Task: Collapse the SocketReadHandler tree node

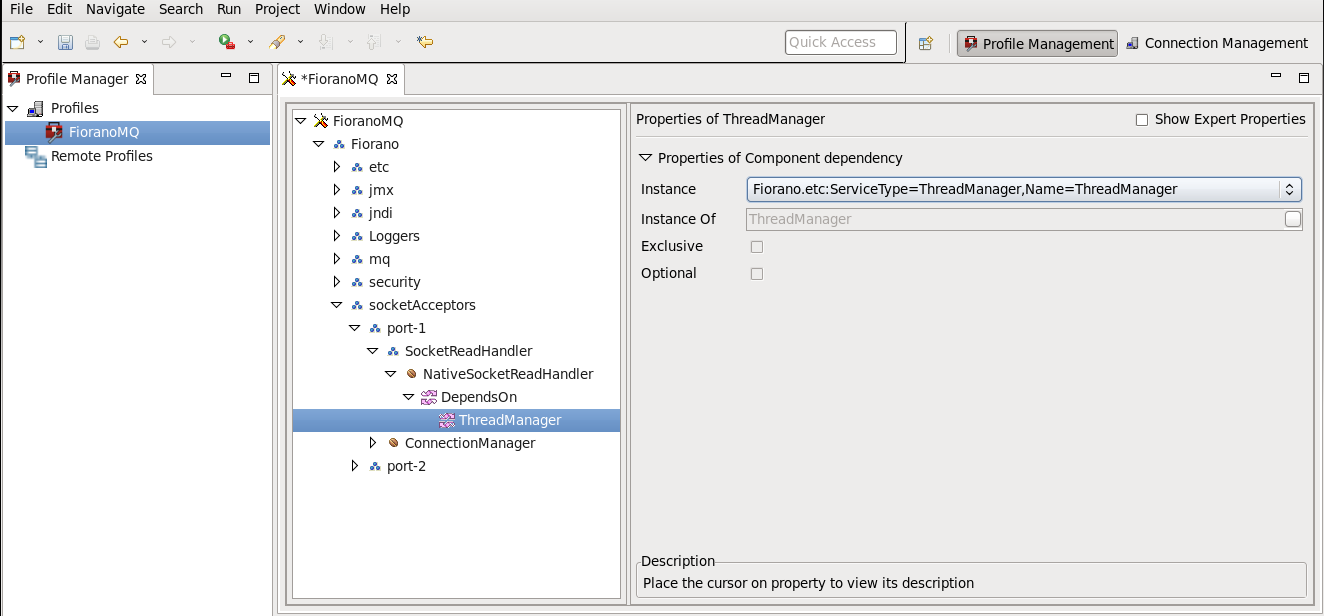Action: point(373,351)
